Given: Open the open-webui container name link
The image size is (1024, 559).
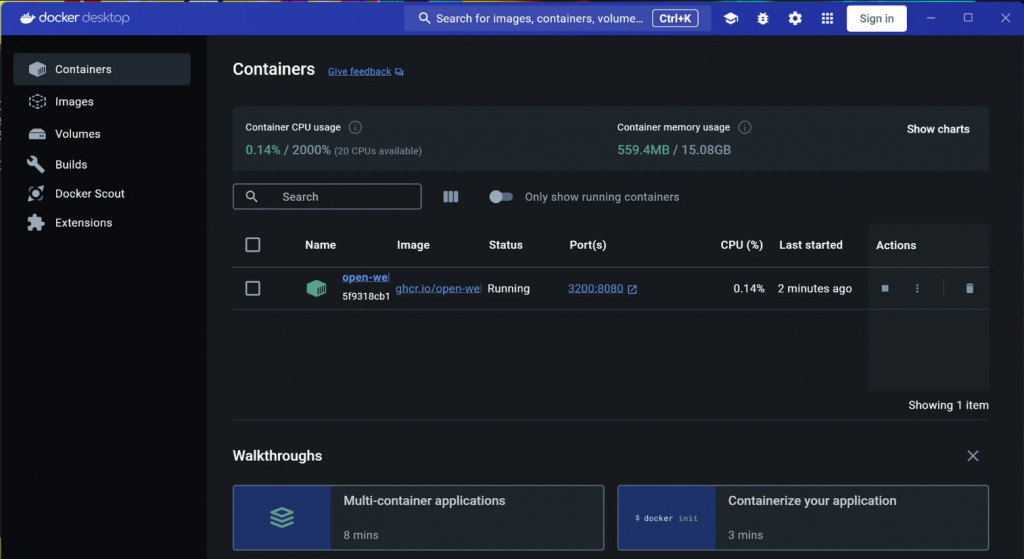Looking at the screenshot, I should point(366,277).
